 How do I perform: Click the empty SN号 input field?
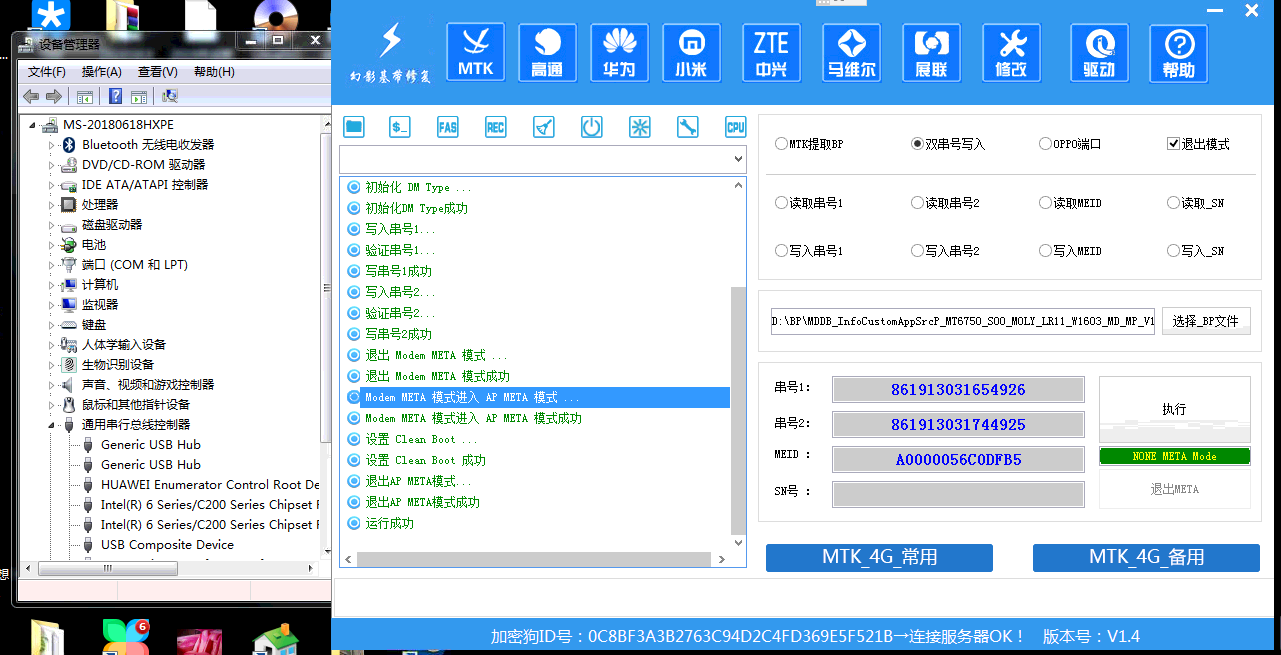[958, 494]
